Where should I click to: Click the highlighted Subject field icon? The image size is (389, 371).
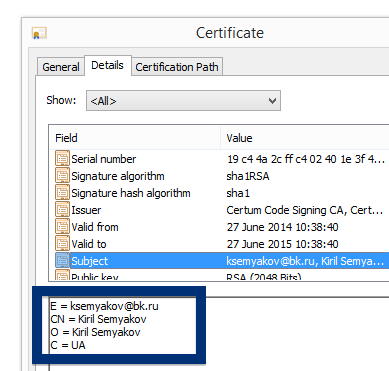62,261
